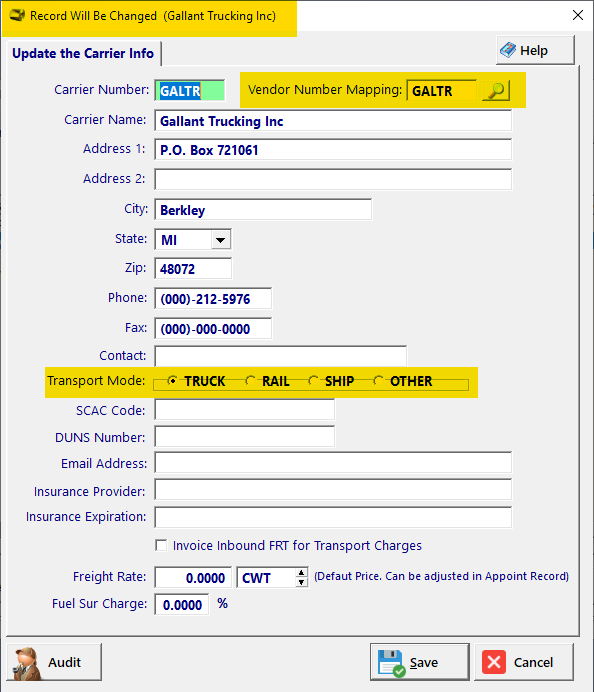Decrease the freight rate unit spinner
This screenshot has width=594, height=692.
(x=301, y=582)
